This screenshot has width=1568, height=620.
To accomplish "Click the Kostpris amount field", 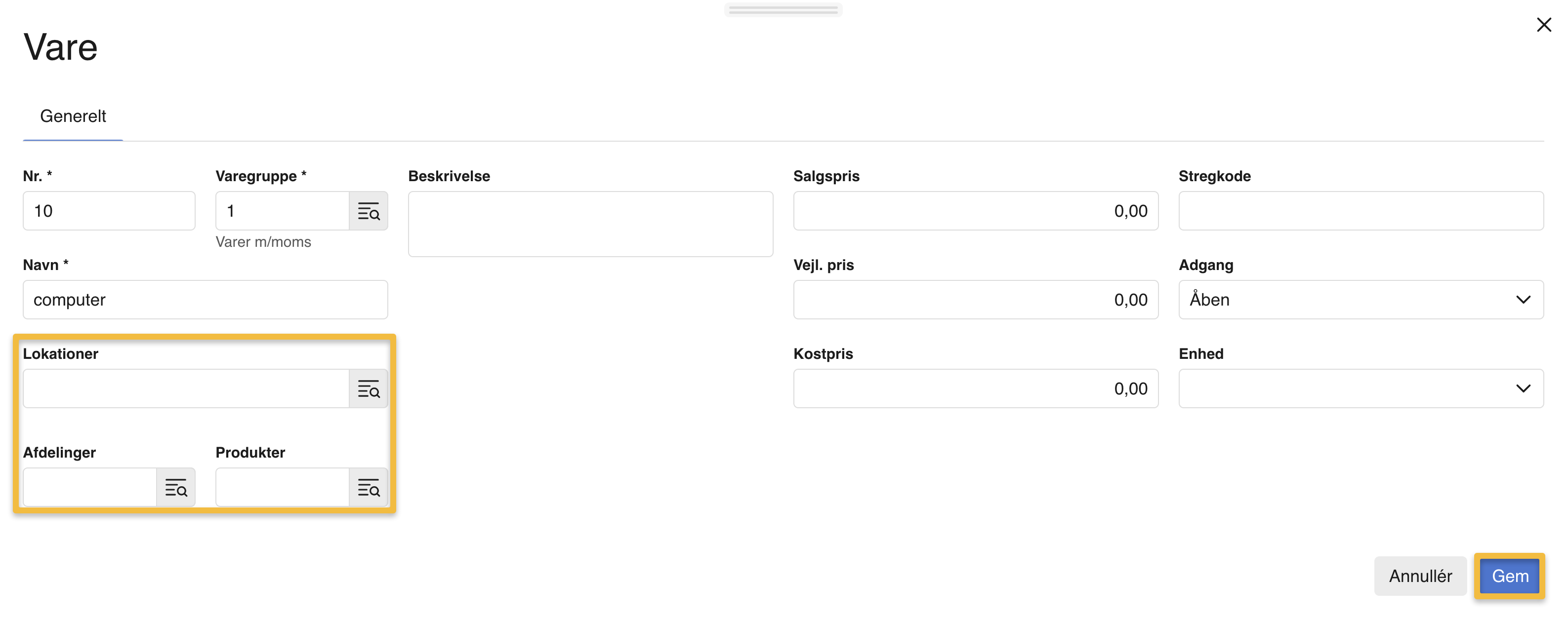I will 975,389.
